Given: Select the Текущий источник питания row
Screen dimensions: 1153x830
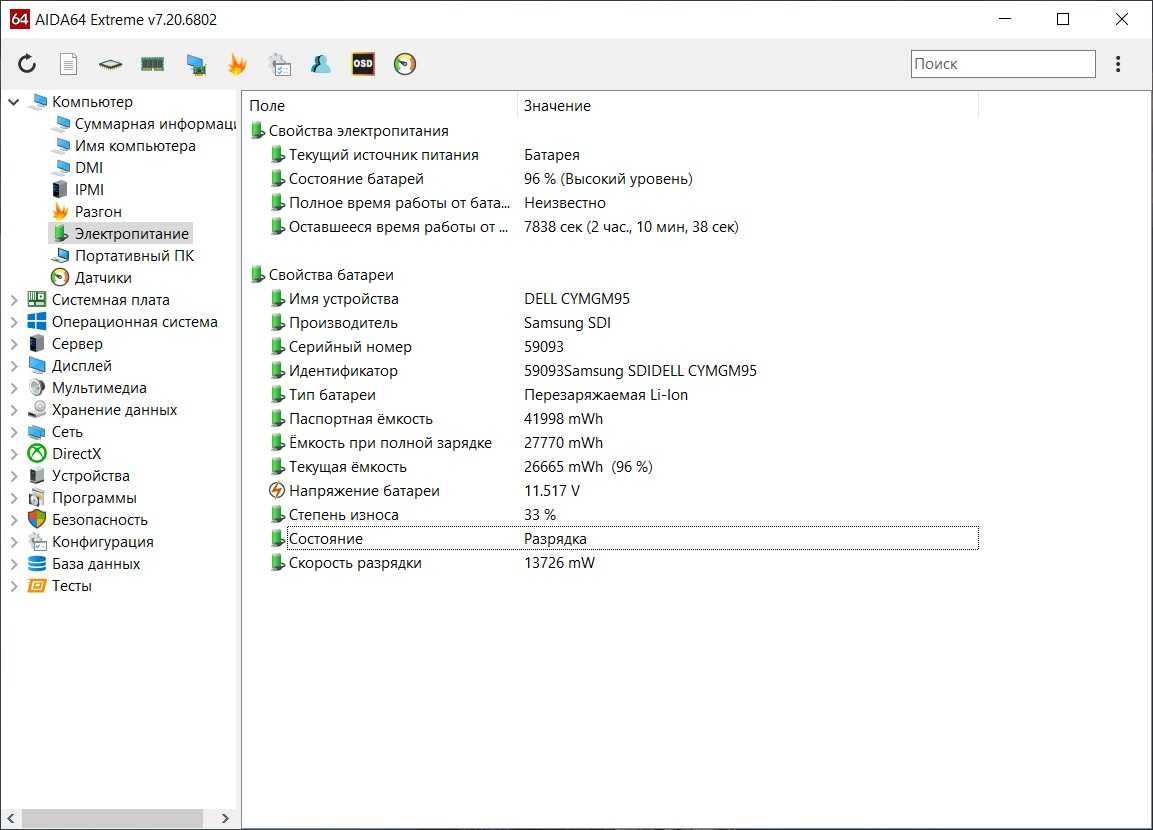Looking at the screenshot, I should coord(624,155).
